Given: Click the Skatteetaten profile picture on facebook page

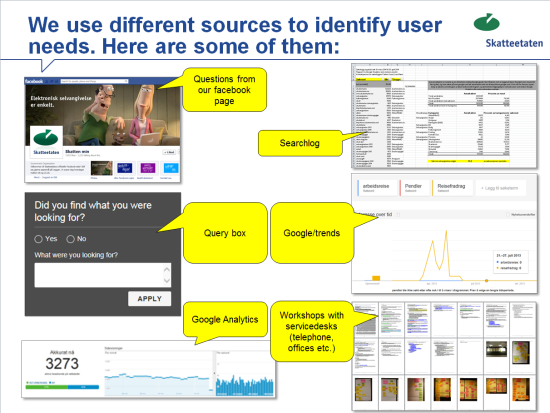Looking at the screenshot, I should [x=46, y=141].
